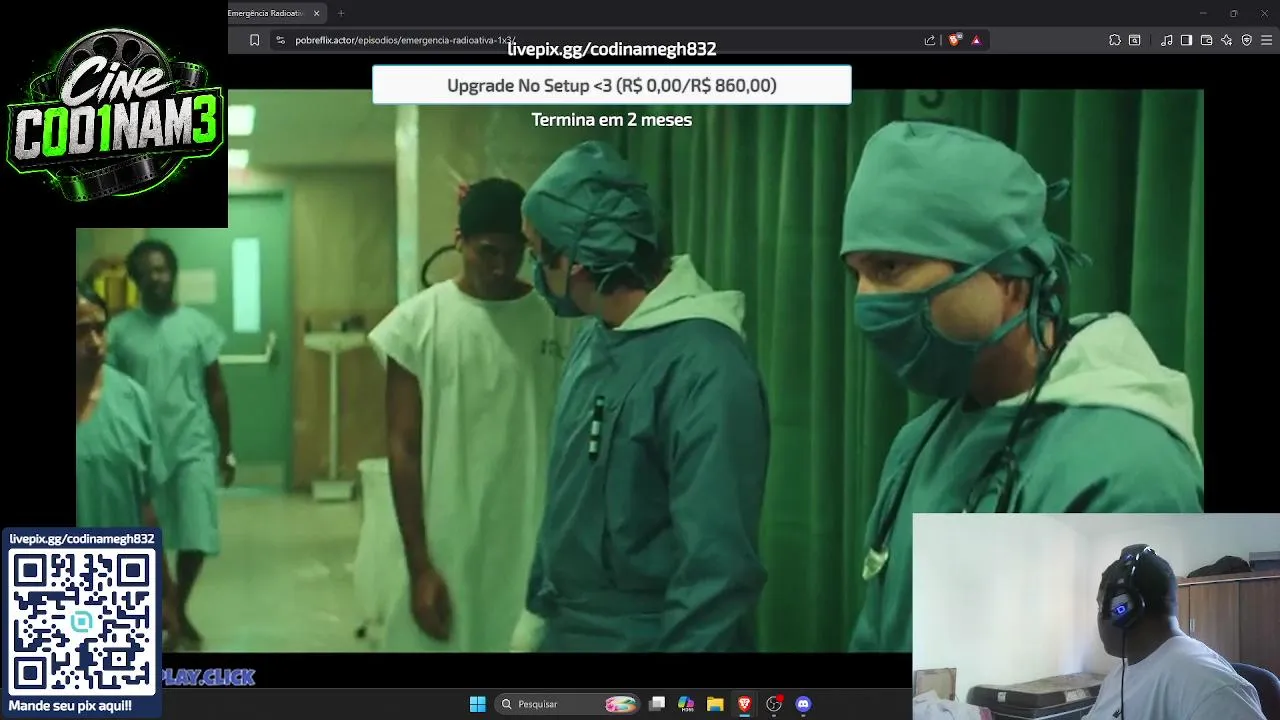Screen dimensions: 1280x720
Task: Open site settings icon in address bar
Action: (x=281, y=40)
